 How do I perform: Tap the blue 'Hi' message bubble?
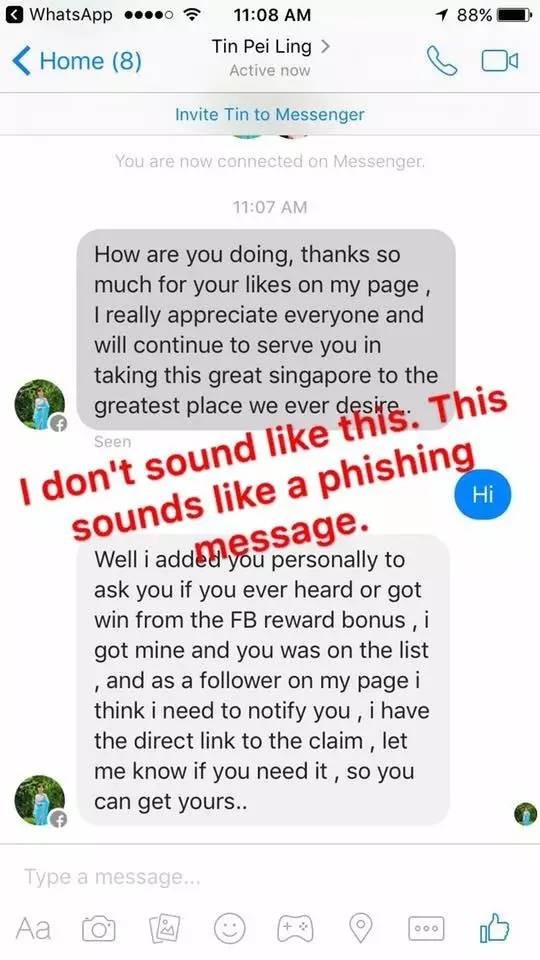tap(483, 494)
